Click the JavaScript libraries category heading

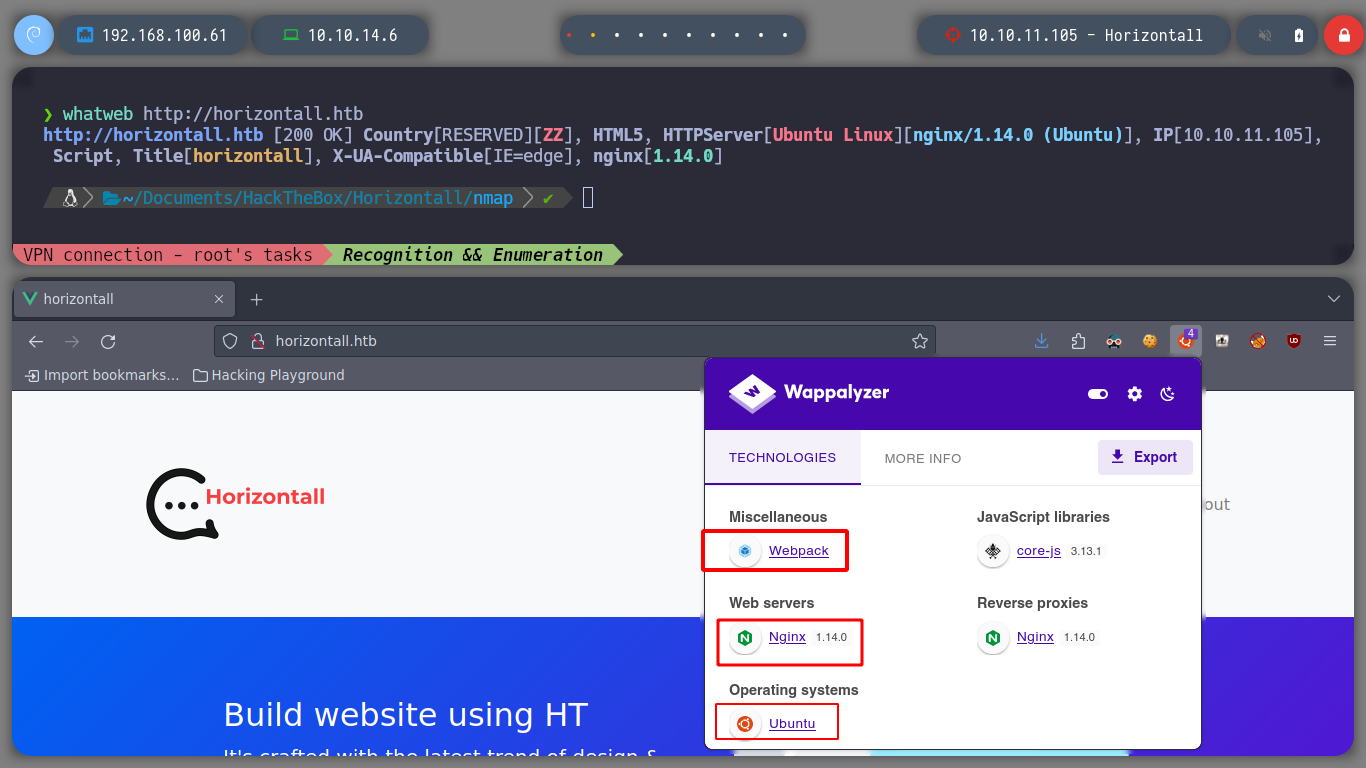tap(1043, 517)
